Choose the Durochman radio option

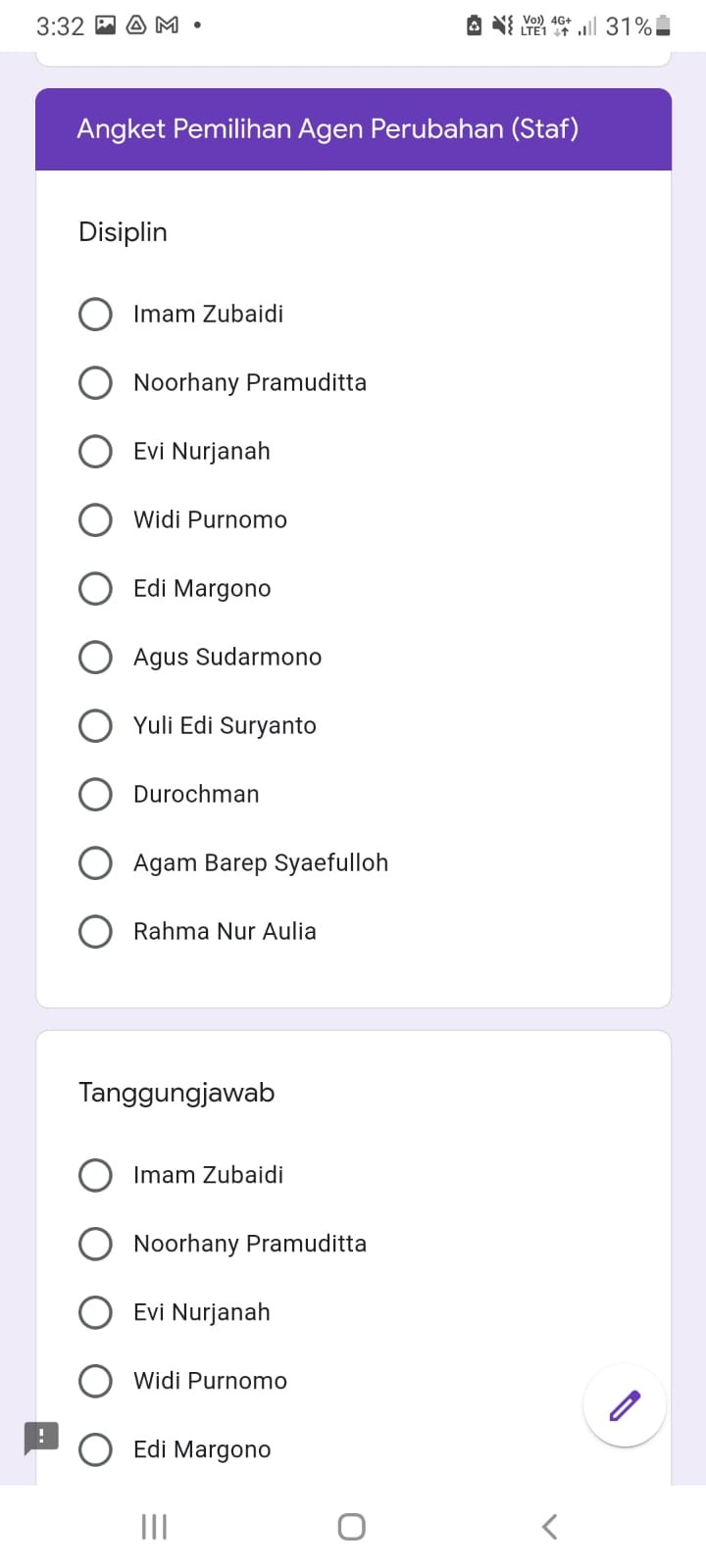(x=95, y=795)
